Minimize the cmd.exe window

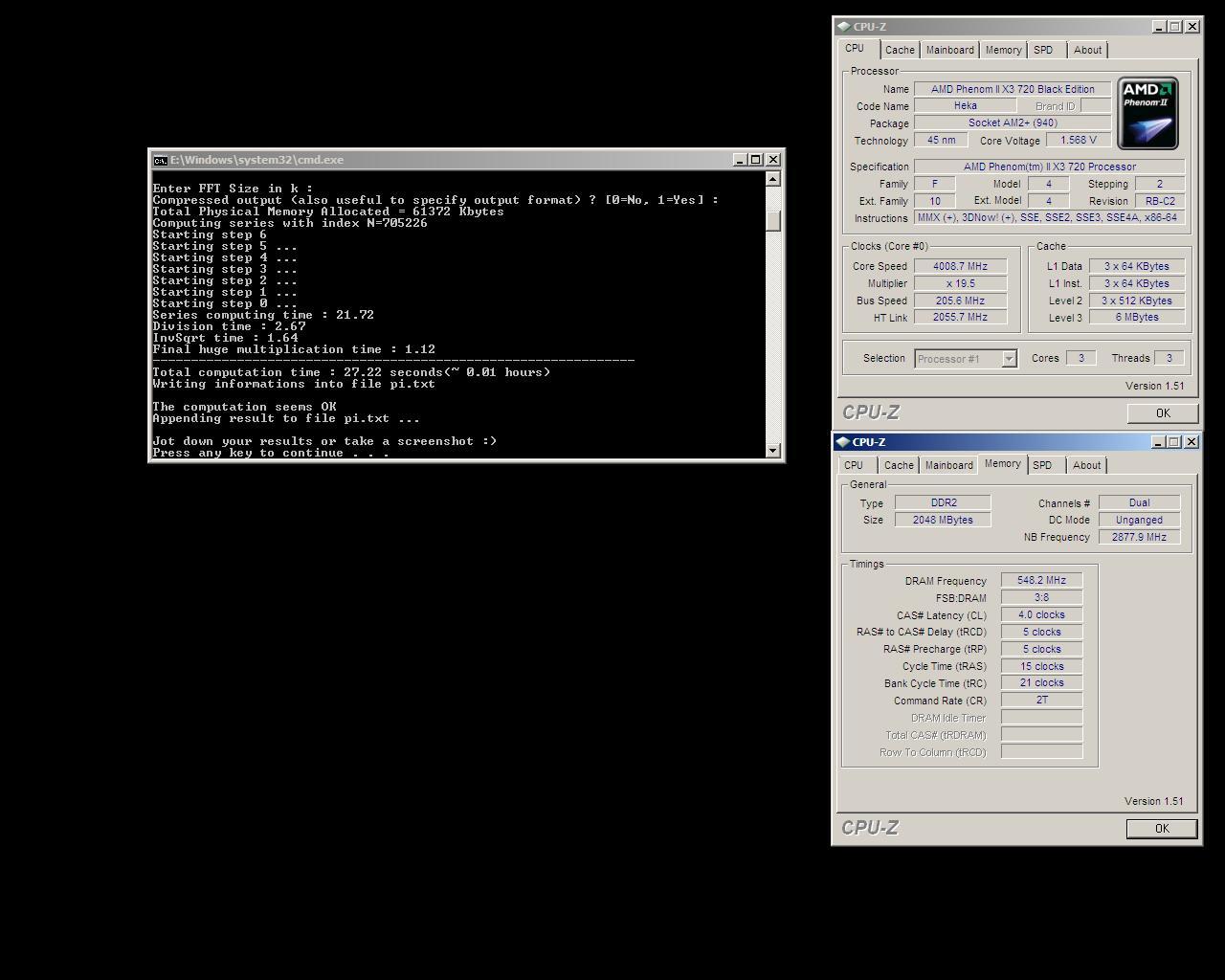pyautogui.click(x=740, y=160)
